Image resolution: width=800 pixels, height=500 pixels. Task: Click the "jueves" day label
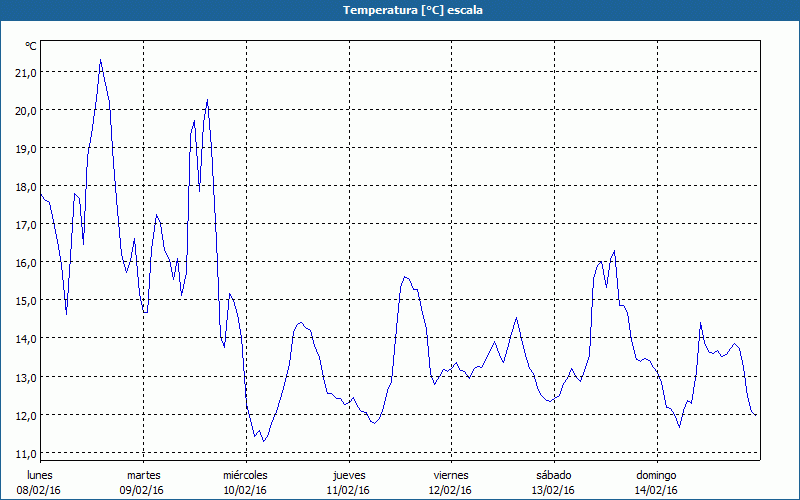point(349,474)
